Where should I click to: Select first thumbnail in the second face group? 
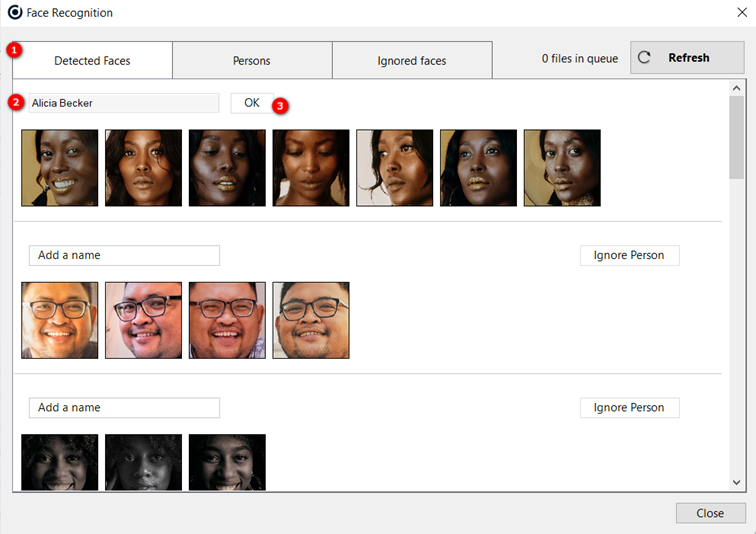(60, 320)
